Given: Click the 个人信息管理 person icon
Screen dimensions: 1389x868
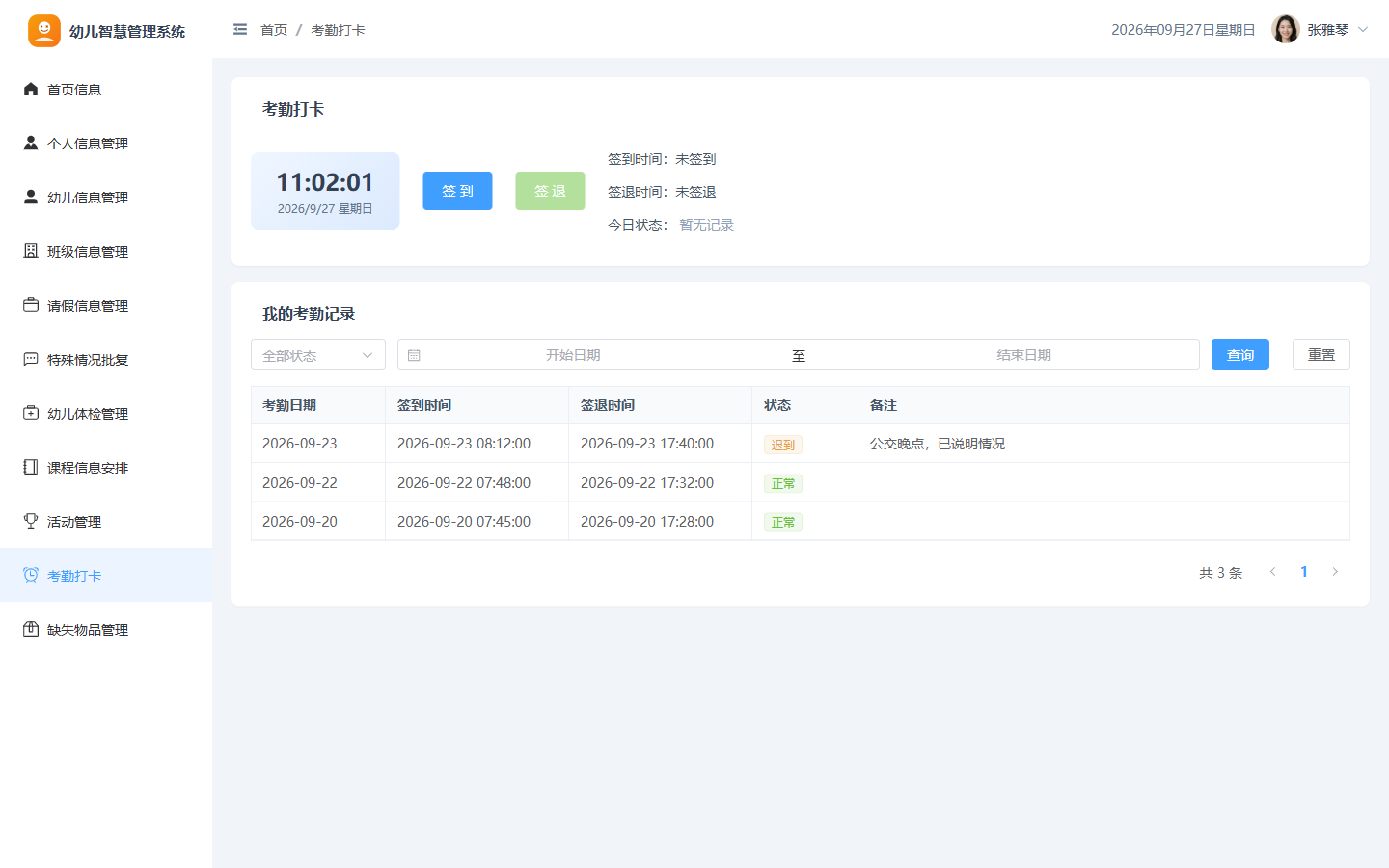Looking at the screenshot, I should point(31,143).
